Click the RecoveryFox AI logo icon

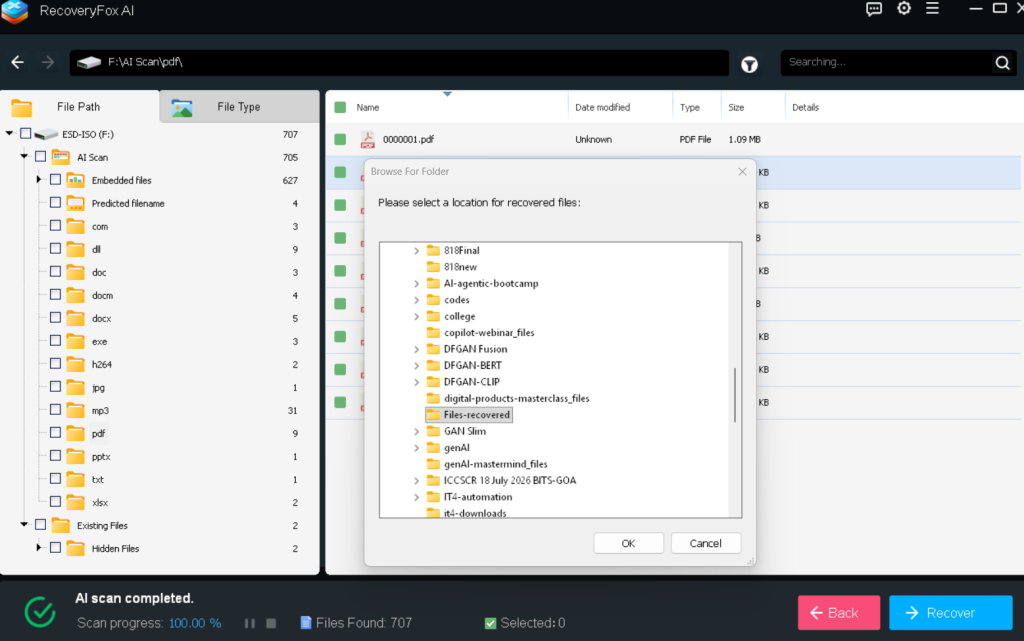click(x=14, y=11)
